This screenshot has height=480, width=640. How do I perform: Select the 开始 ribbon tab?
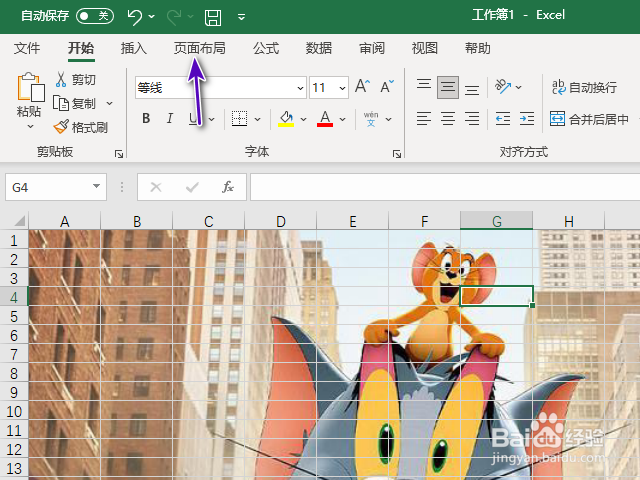pos(81,48)
